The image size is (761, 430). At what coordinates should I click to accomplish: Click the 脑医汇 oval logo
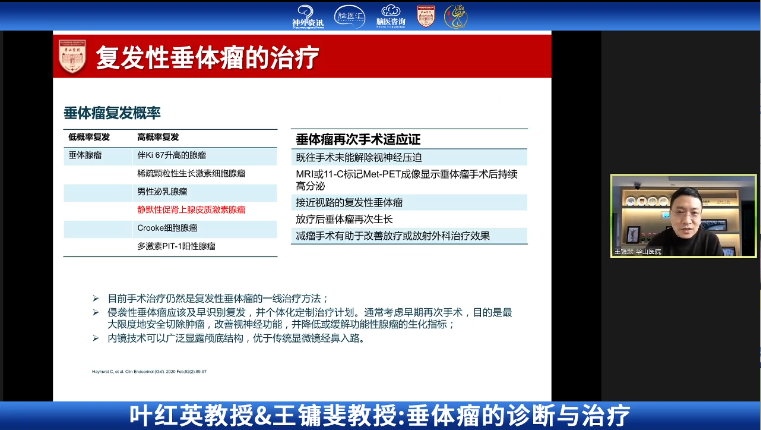click(349, 16)
